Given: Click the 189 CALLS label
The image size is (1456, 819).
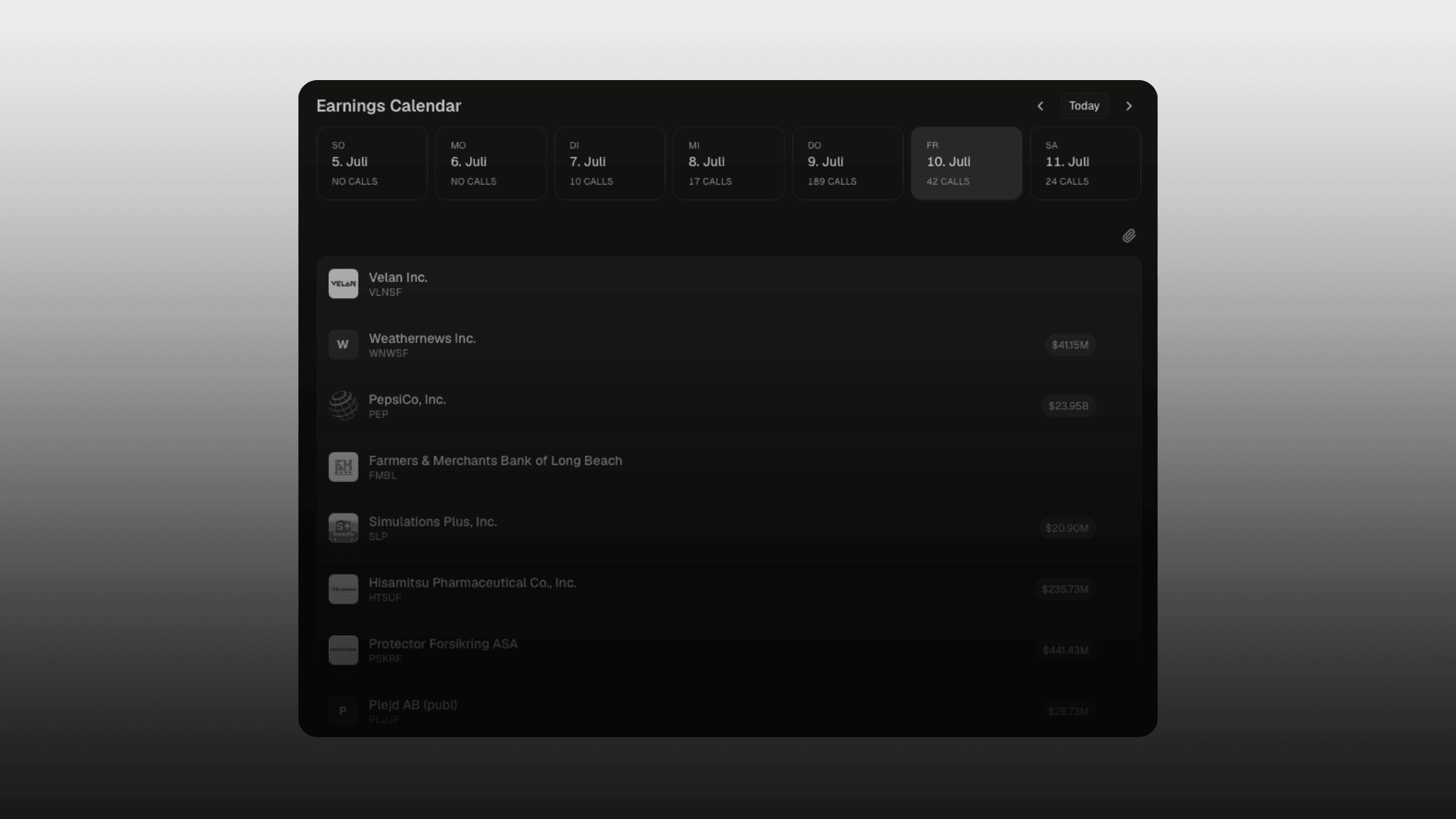Looking at the screenshot, I should [832, 181].
